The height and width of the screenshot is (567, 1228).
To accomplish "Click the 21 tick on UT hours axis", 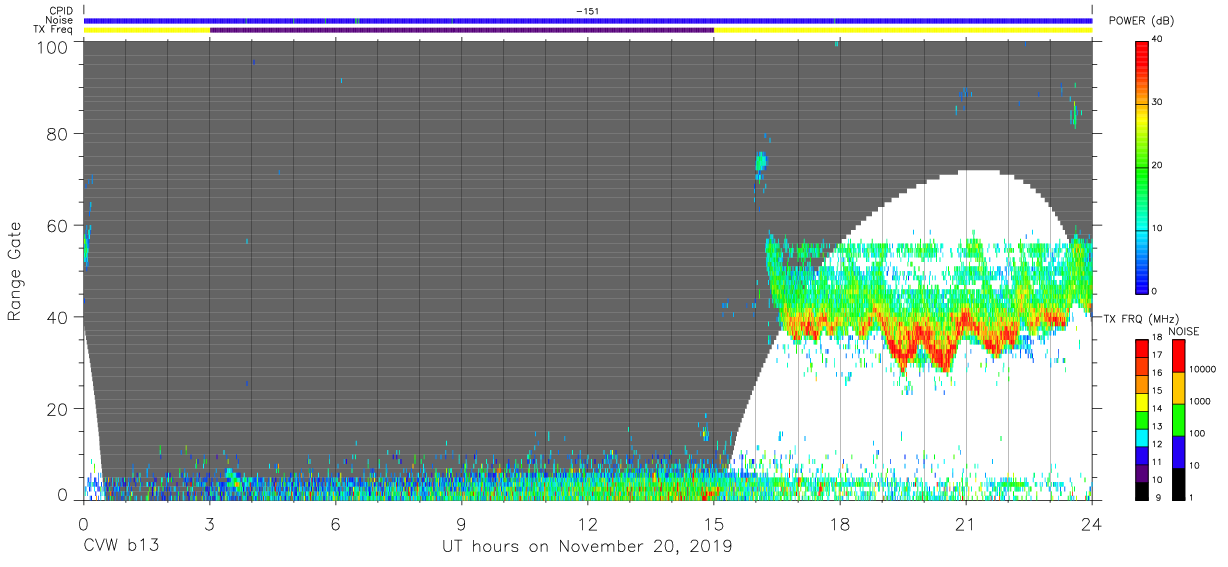I will pyautogui.click(x=966, y=523).
